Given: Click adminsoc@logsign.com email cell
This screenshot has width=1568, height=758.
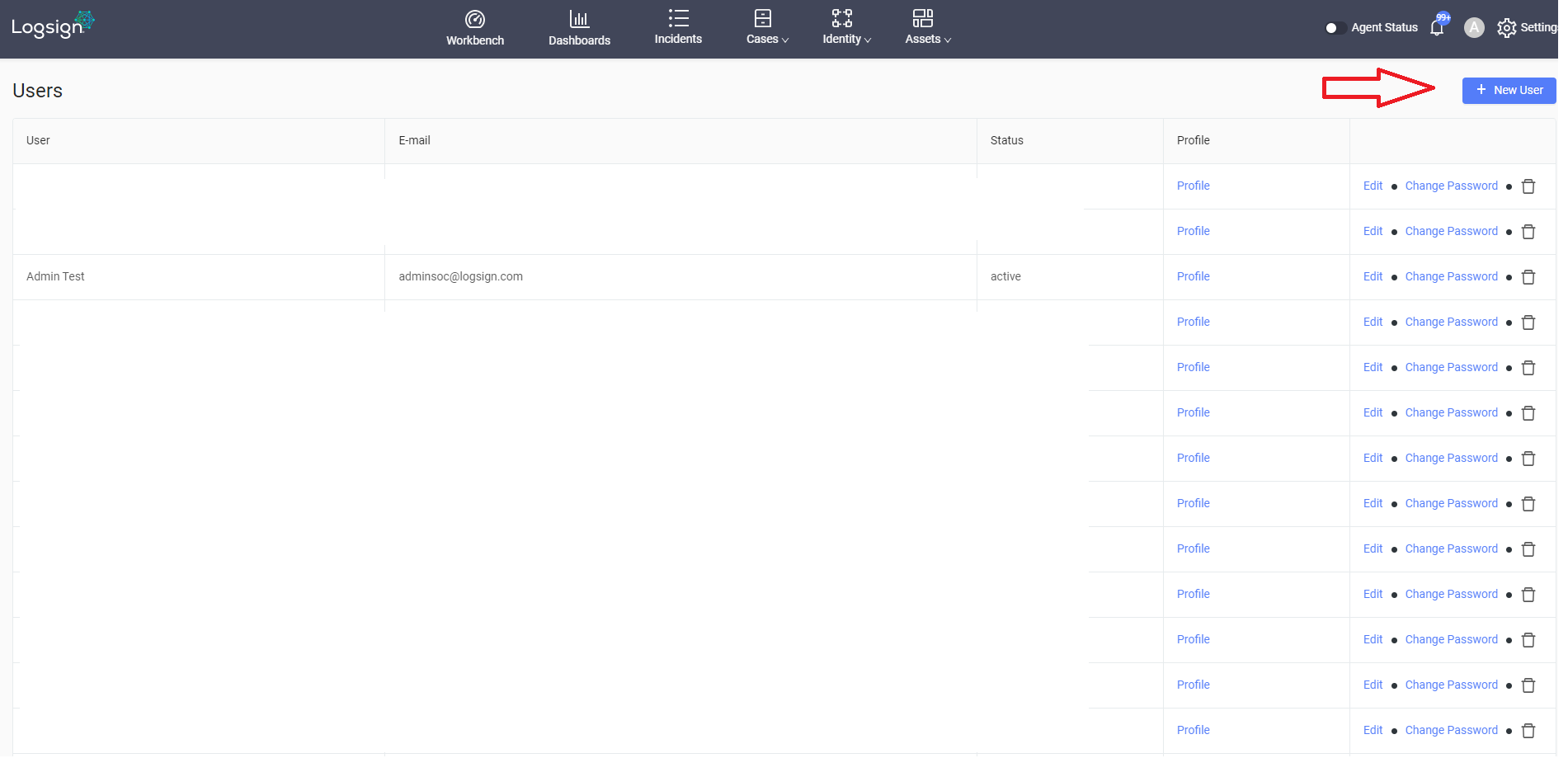Looking at the screenshot, I should pyautogui.click(x=680, y=277).
